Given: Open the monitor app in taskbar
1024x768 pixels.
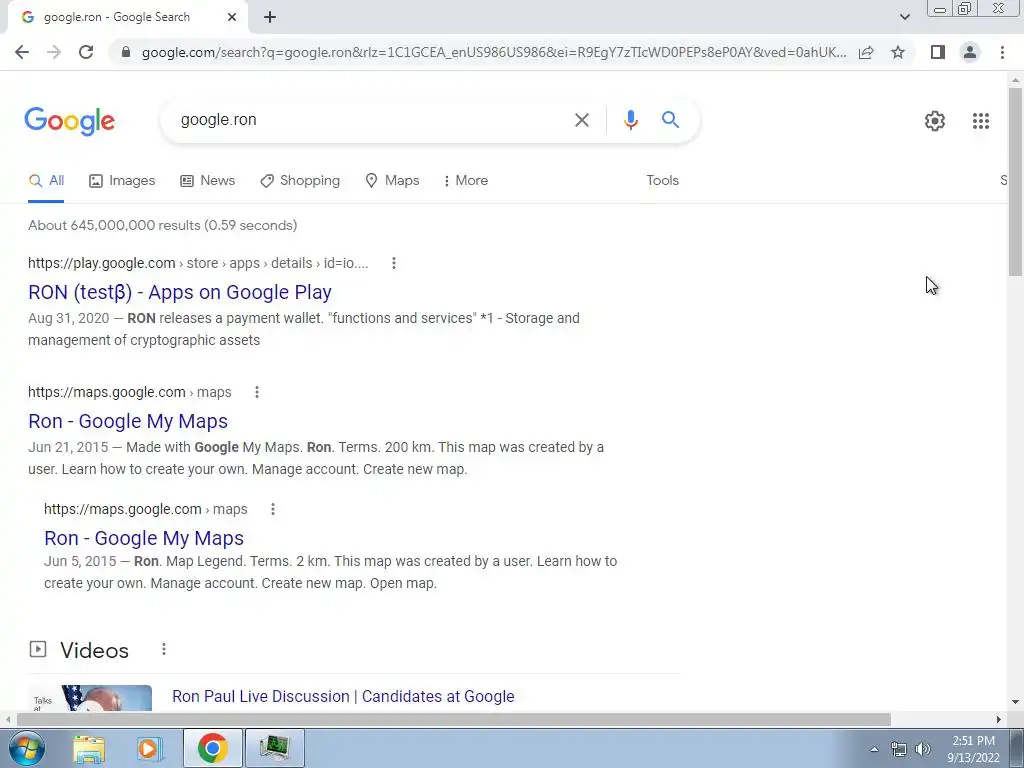Looking at the screenshot, I should (x=274, y=748).
